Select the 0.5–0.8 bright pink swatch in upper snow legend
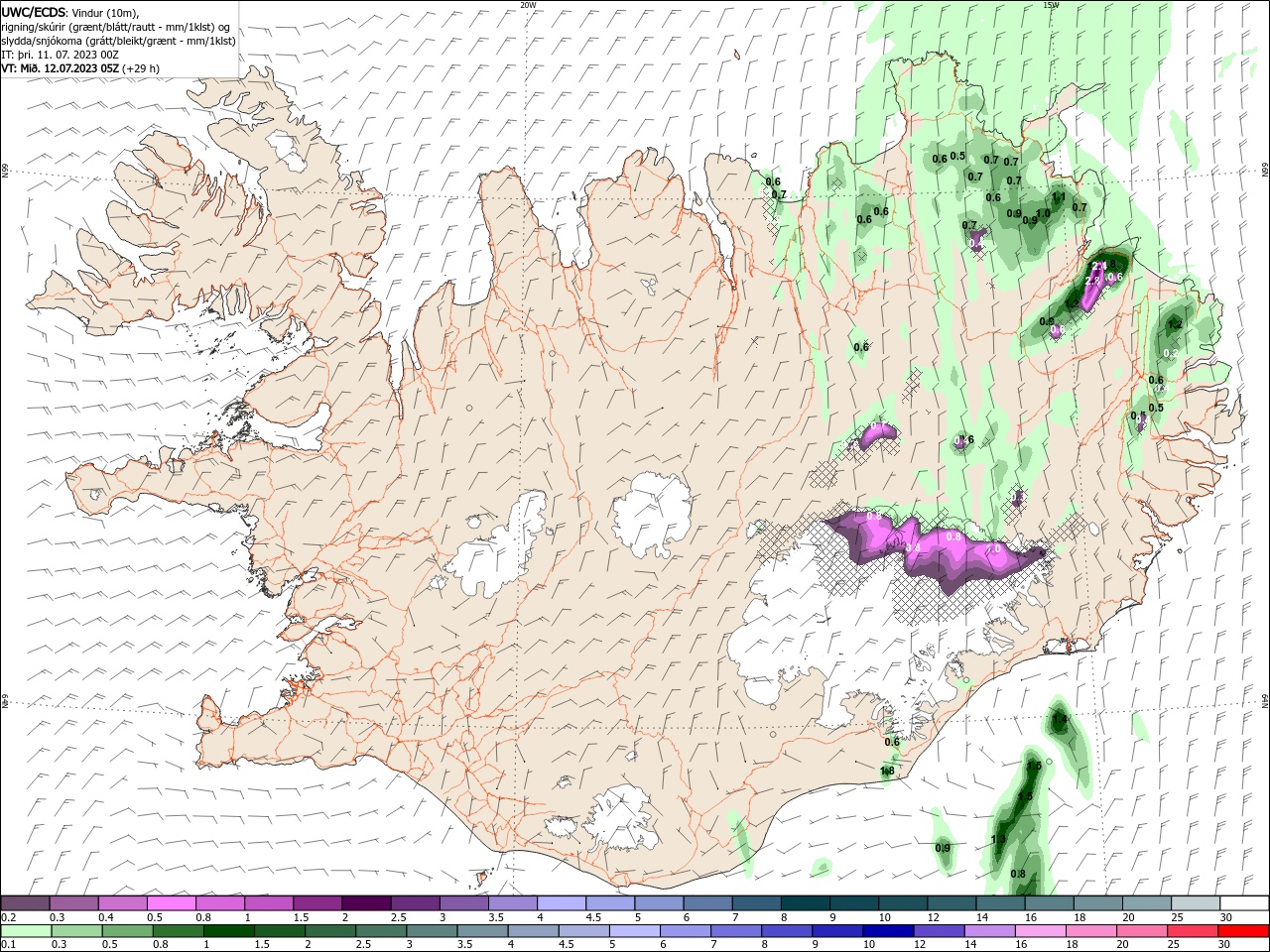 pyautogui.click(x=172, y=903)
